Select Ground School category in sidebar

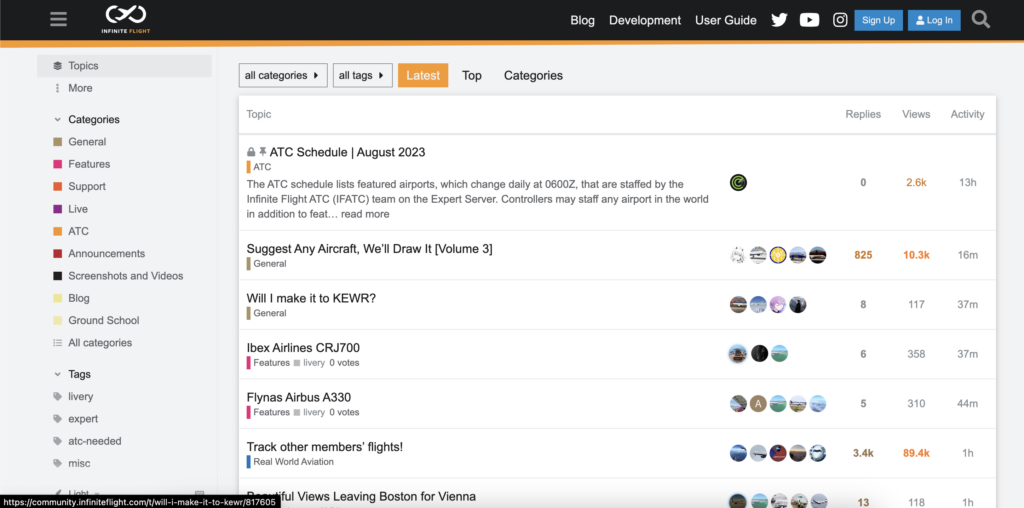[x=104, y=320]
